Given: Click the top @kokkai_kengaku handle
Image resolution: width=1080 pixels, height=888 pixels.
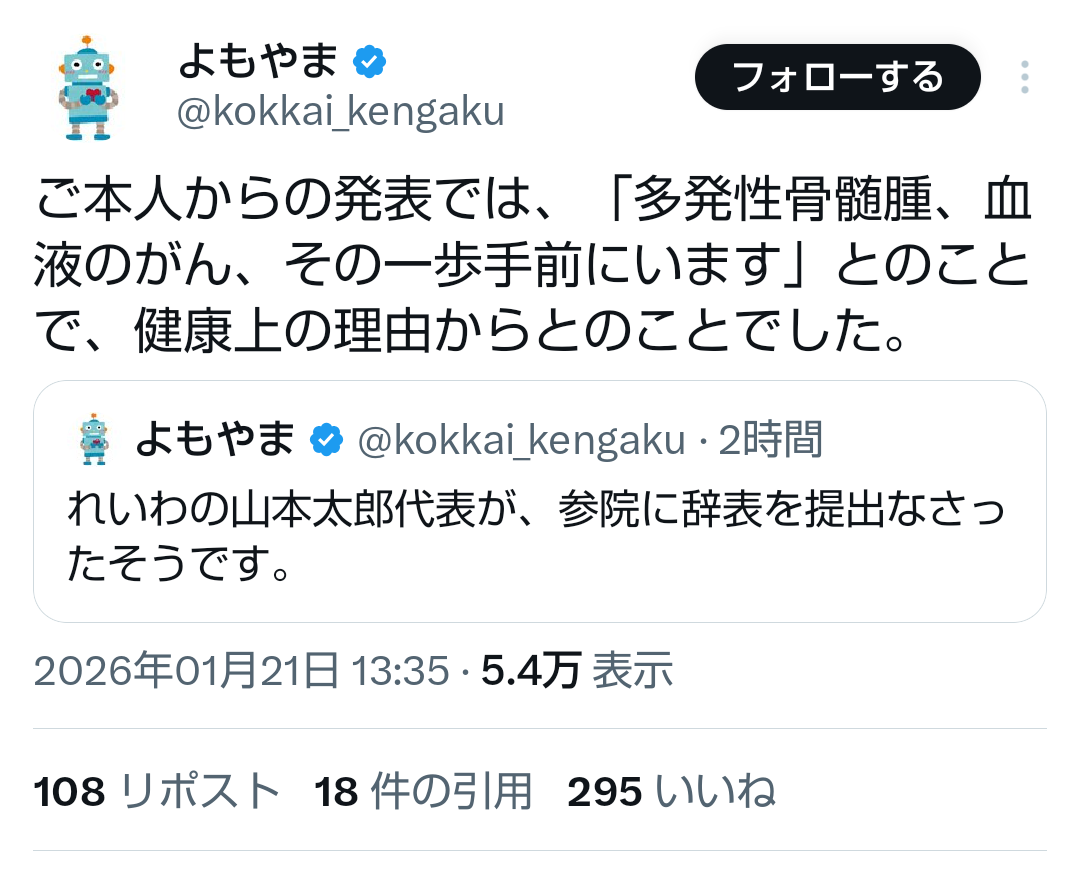Looking at the screenshot, I should (340, 113).
